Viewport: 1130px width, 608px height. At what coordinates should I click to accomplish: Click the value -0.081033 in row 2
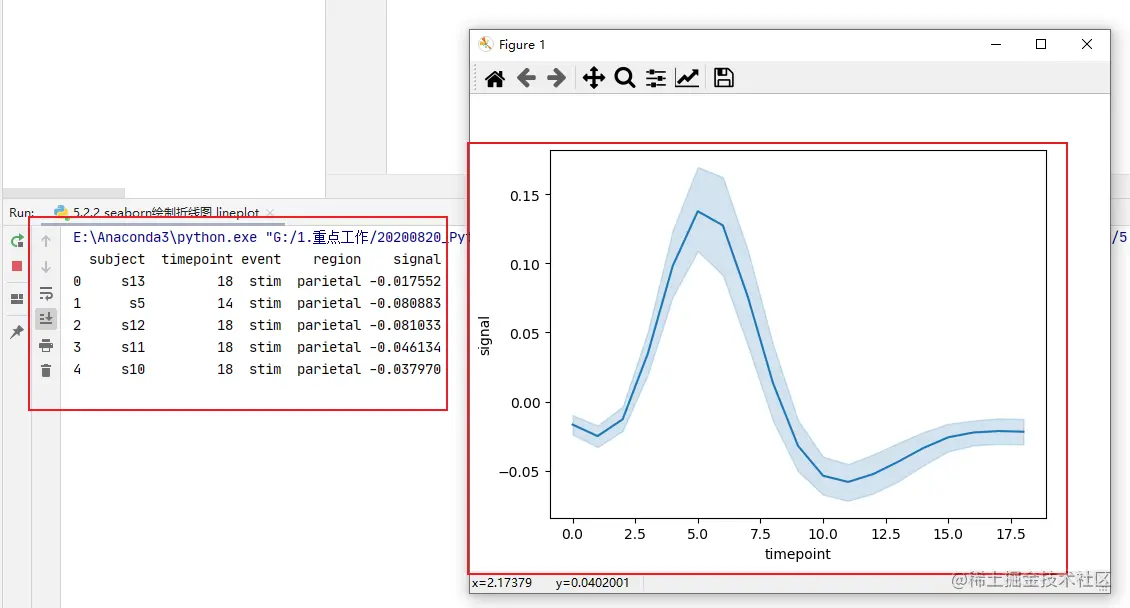tap(405, 325)
